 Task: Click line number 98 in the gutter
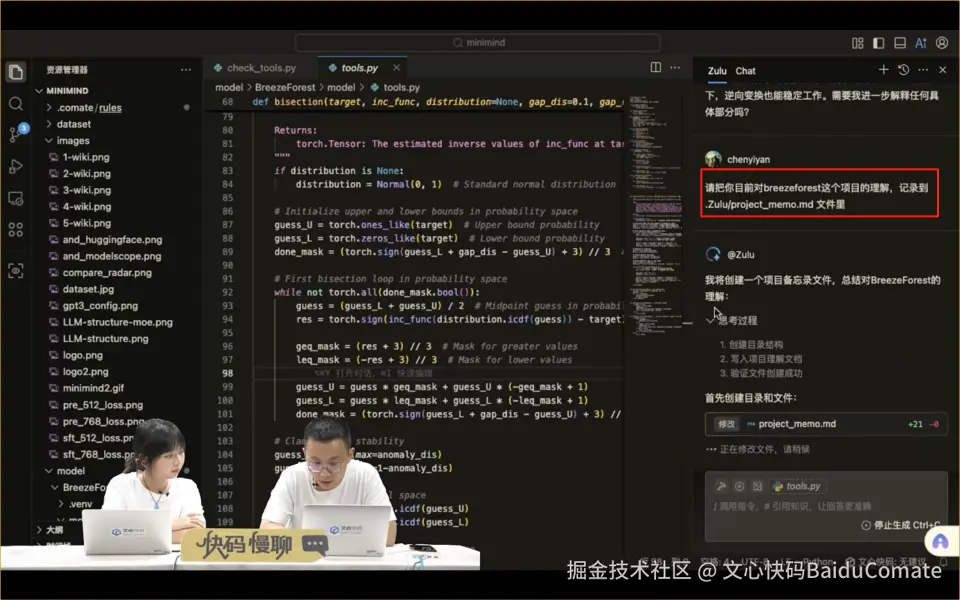pyautogui.click(x=227, y=373)
